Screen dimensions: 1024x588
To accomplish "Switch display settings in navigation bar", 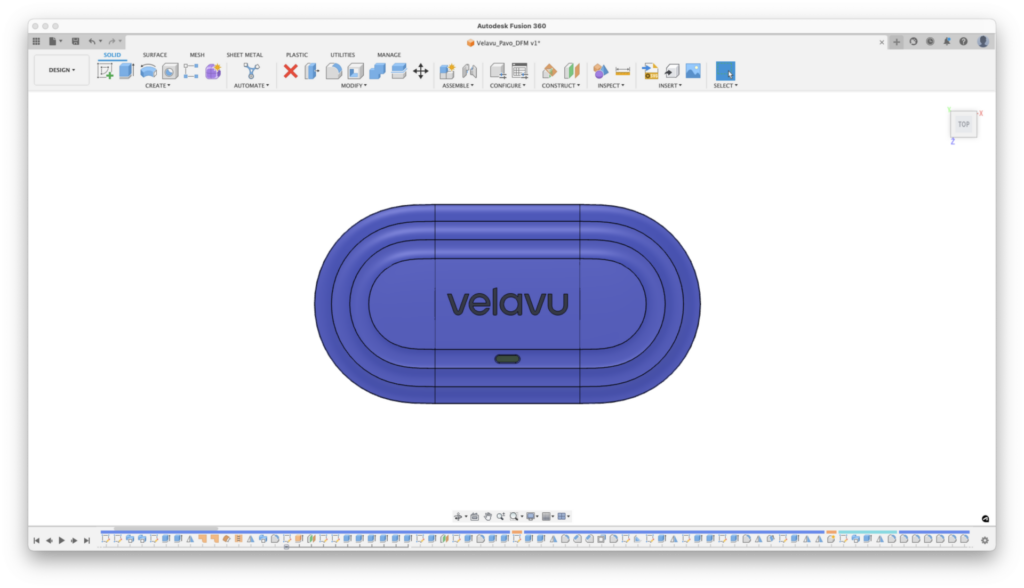I will pyautogui.click(x=531, y=515).
